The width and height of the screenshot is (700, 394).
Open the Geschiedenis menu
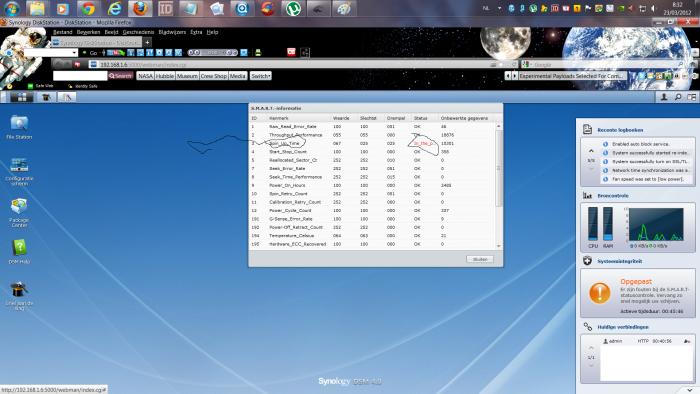click(x=138, y=32)
